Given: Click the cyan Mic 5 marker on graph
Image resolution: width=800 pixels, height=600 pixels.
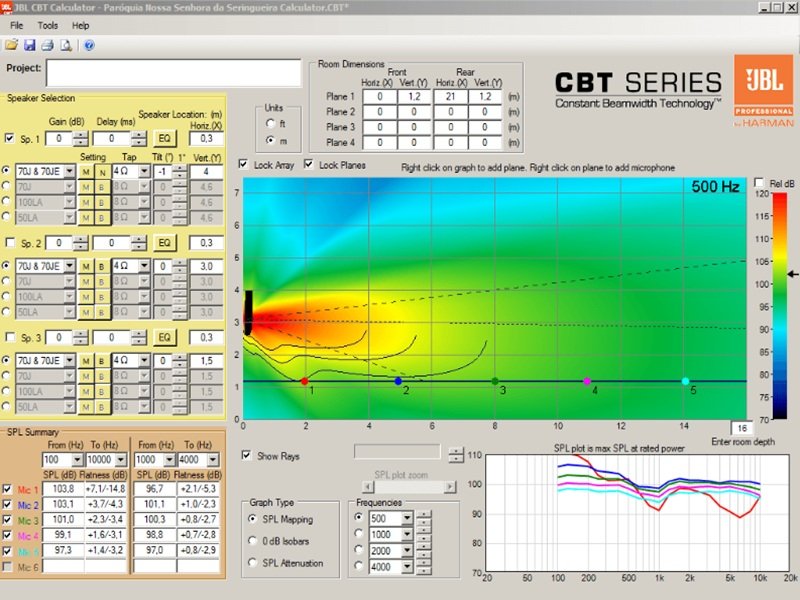Looking at the screenshot, I should 685,381.
